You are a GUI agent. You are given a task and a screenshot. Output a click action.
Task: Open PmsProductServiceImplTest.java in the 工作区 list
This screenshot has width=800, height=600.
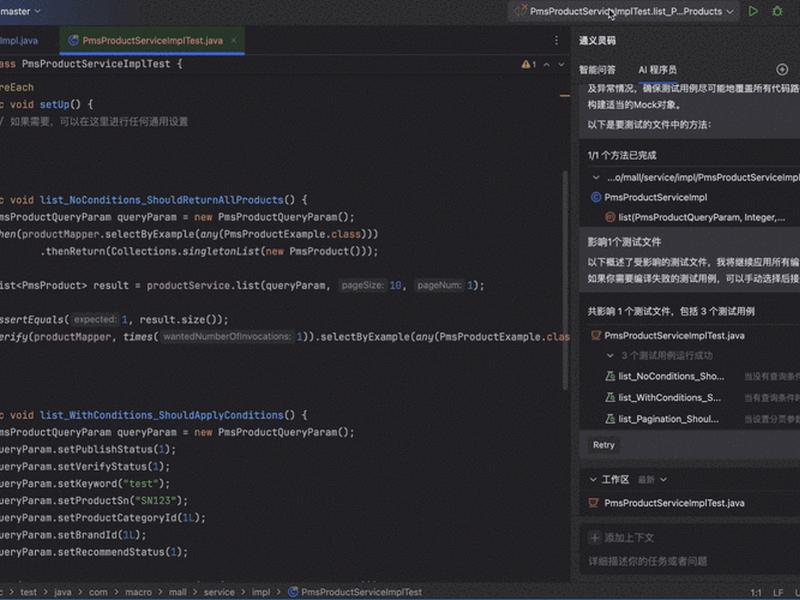(666, 503)
